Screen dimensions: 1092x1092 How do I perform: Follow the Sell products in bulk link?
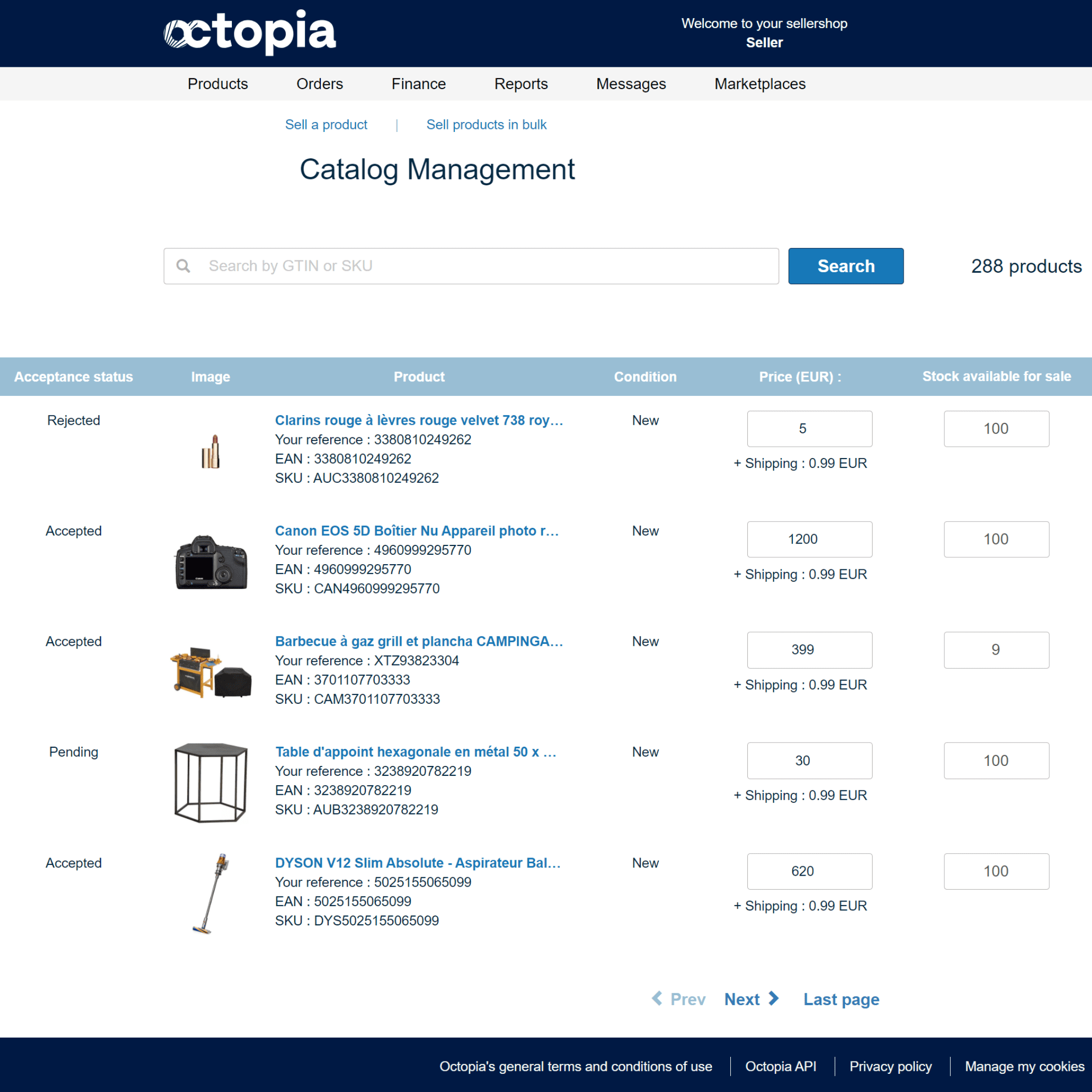pyautogui.click(x=486, y=124)
